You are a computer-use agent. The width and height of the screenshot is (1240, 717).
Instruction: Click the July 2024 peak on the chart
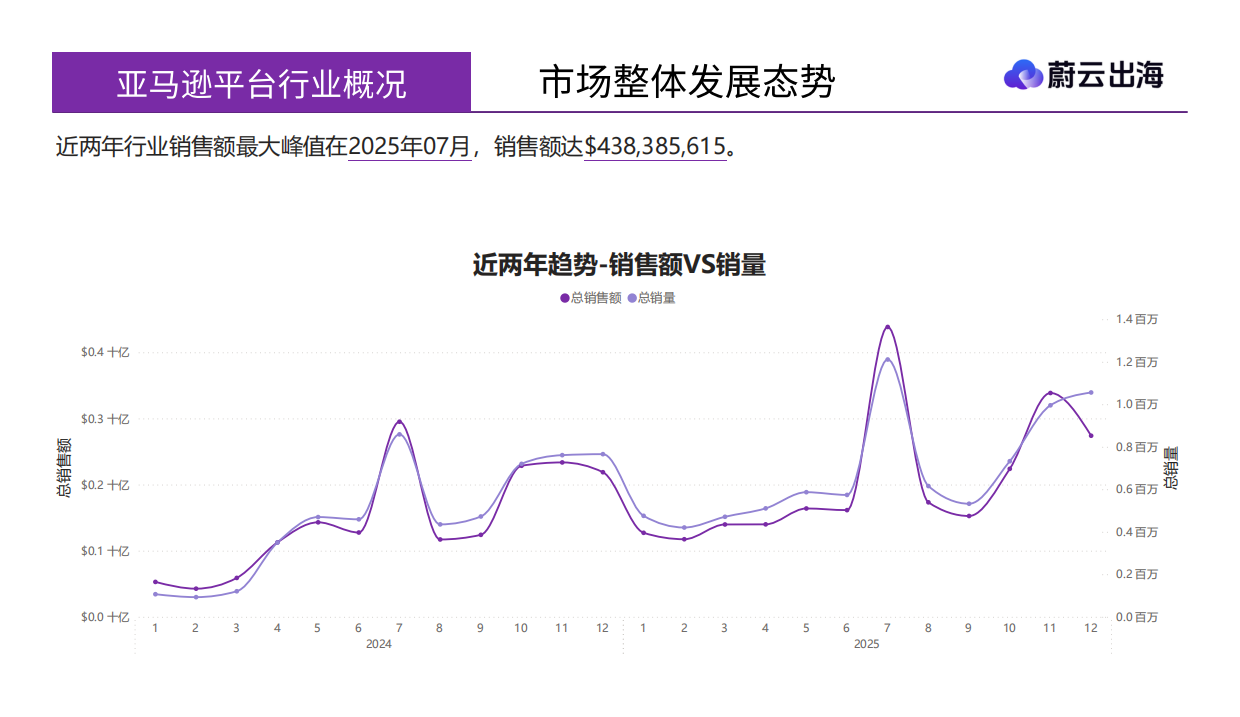pyautogui.click(x=398, y=420)
